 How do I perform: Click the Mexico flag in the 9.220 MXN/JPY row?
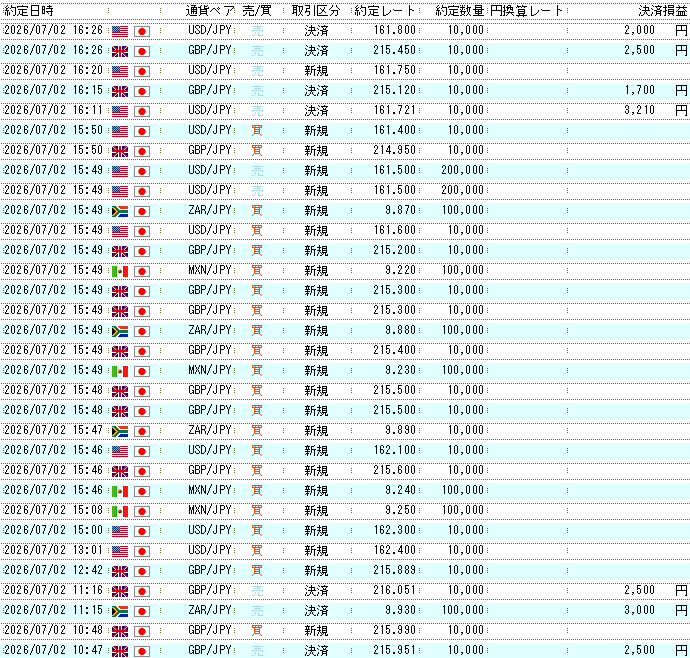pyautogui.click(x=120, y=272)
